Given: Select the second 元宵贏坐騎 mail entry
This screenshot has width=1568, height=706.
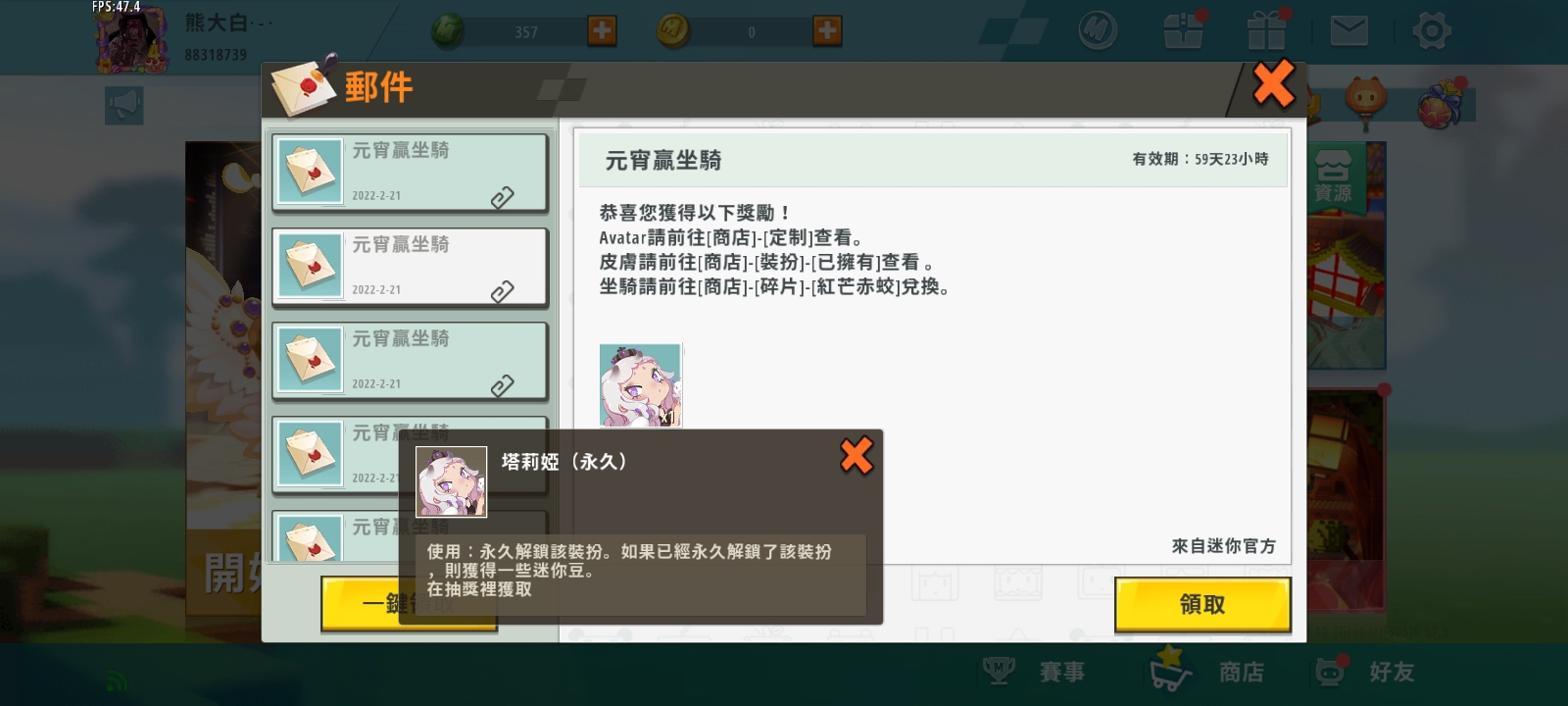Looking at the screenshot, I should coord(410,267).
